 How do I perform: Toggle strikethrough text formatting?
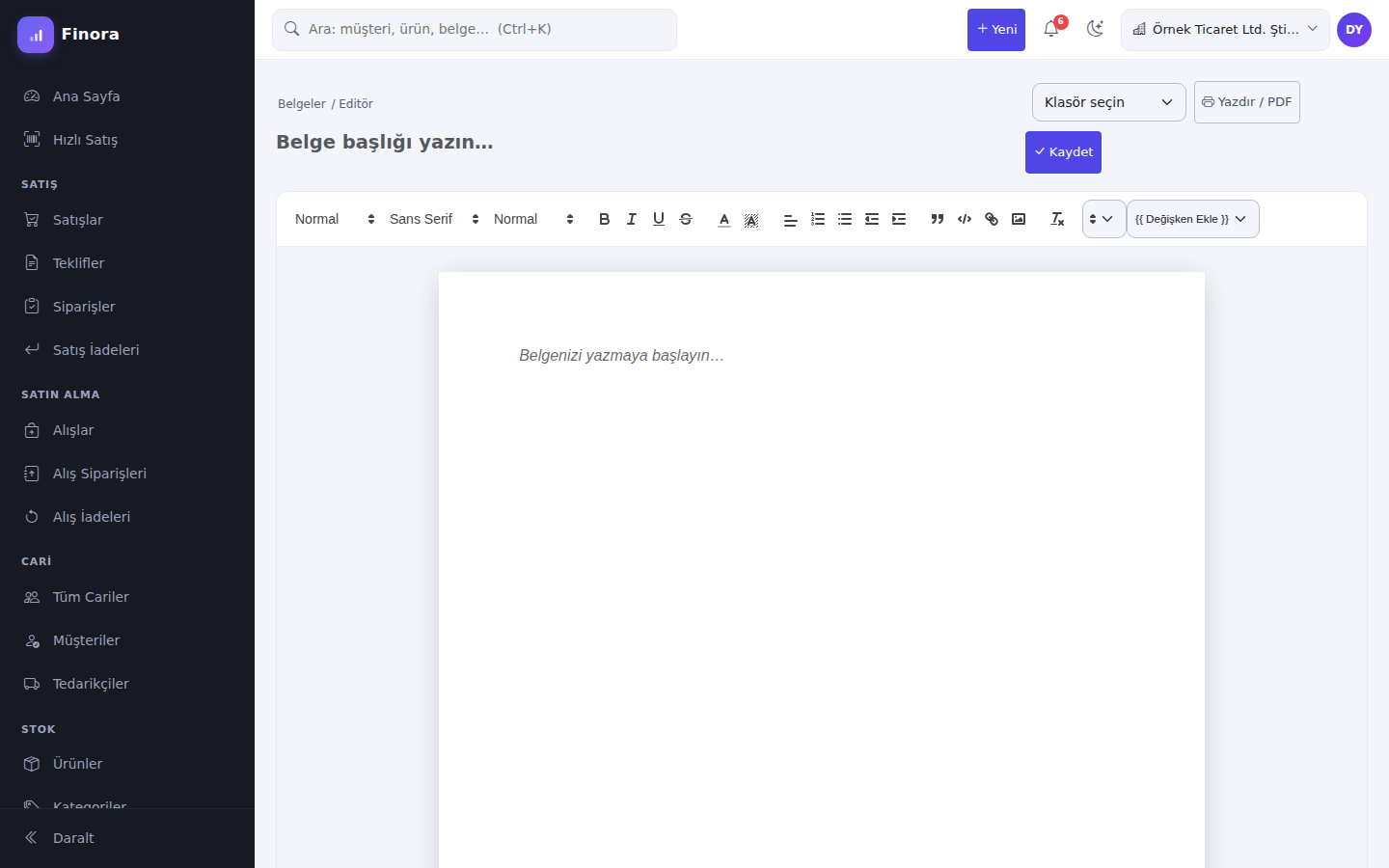coord(686,219)
